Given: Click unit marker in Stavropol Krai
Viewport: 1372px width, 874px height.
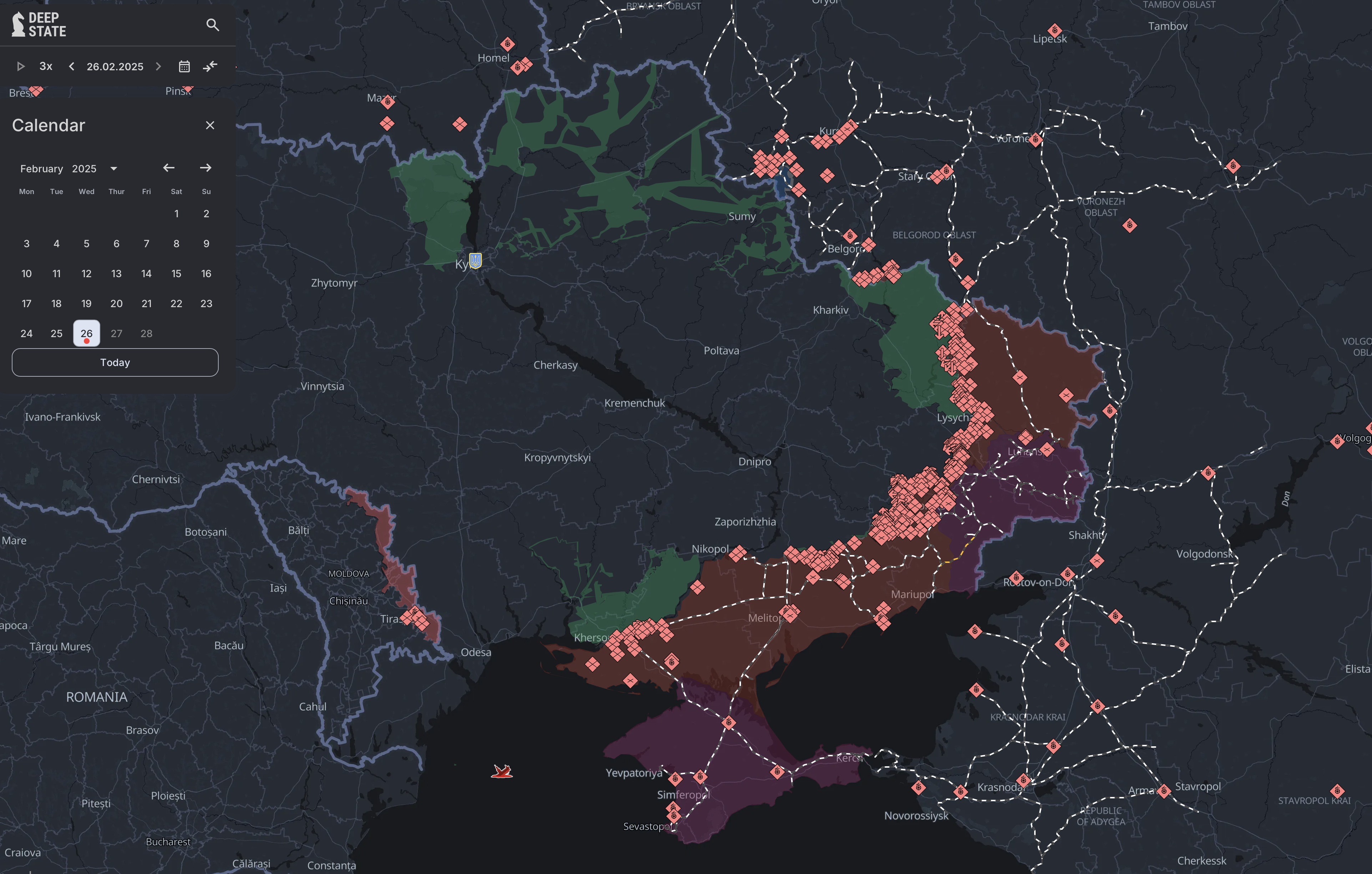Looking at the screenshot, I should pyautogui.click(x=1337, y=791).
